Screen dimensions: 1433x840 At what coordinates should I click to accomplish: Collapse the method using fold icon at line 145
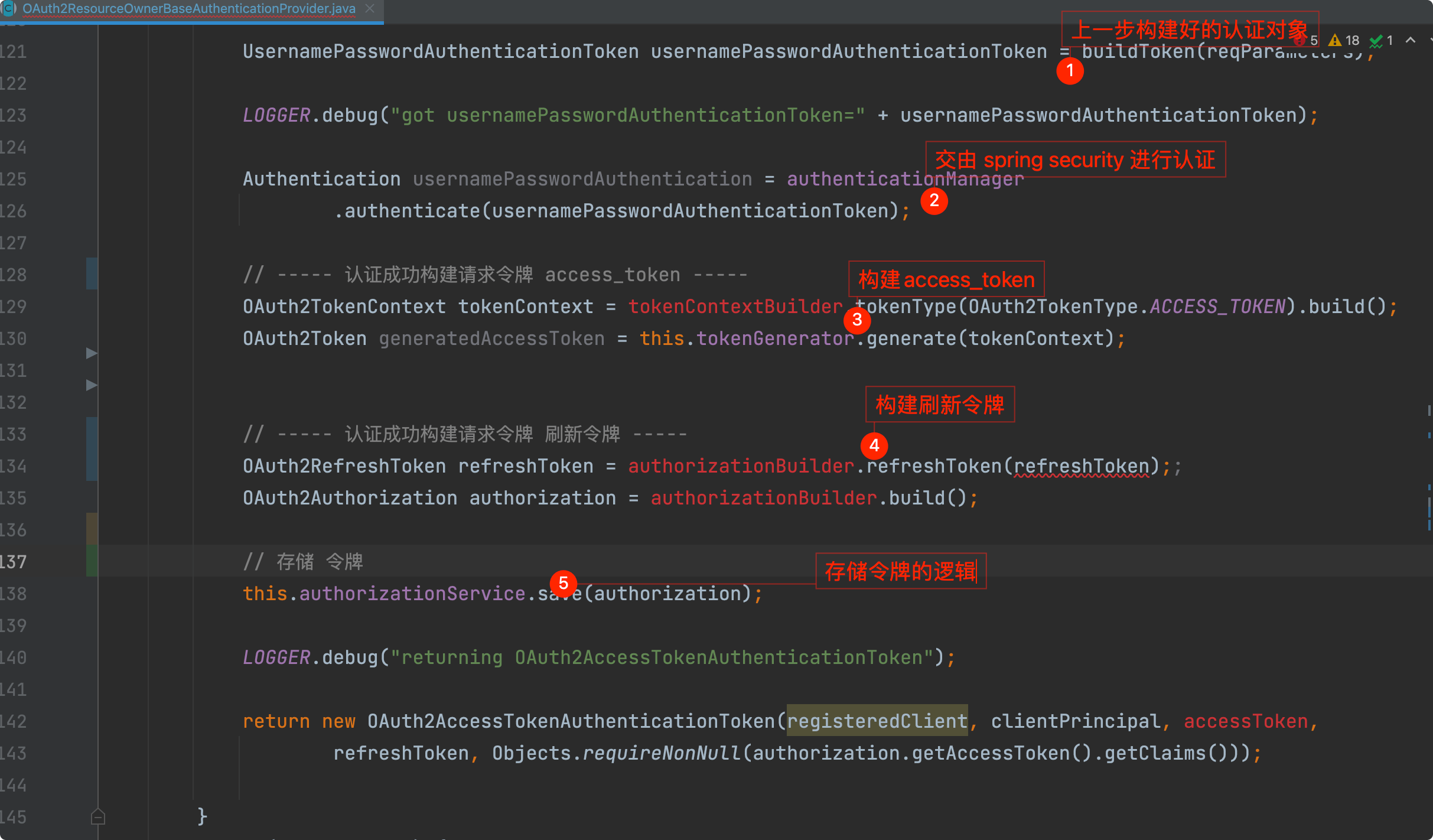[x=98, y=816]
